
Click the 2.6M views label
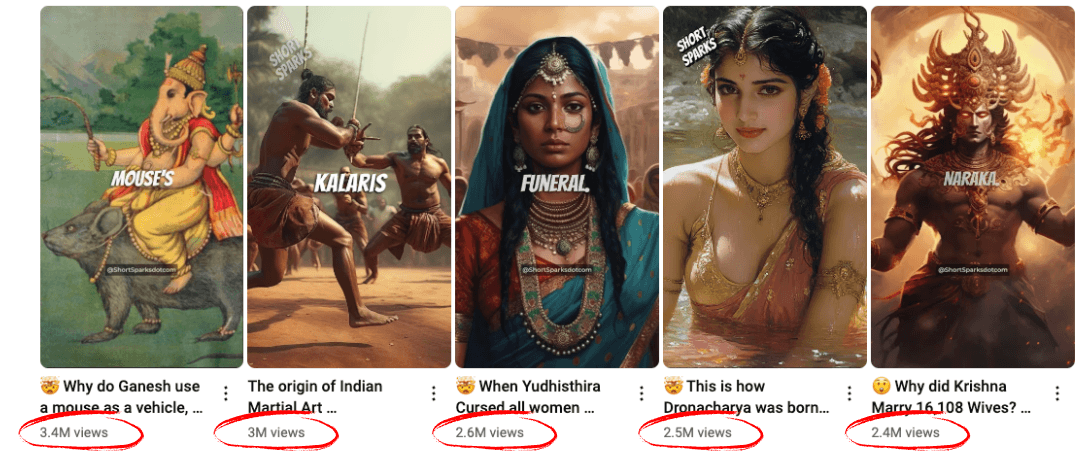[x=490, y=433]
